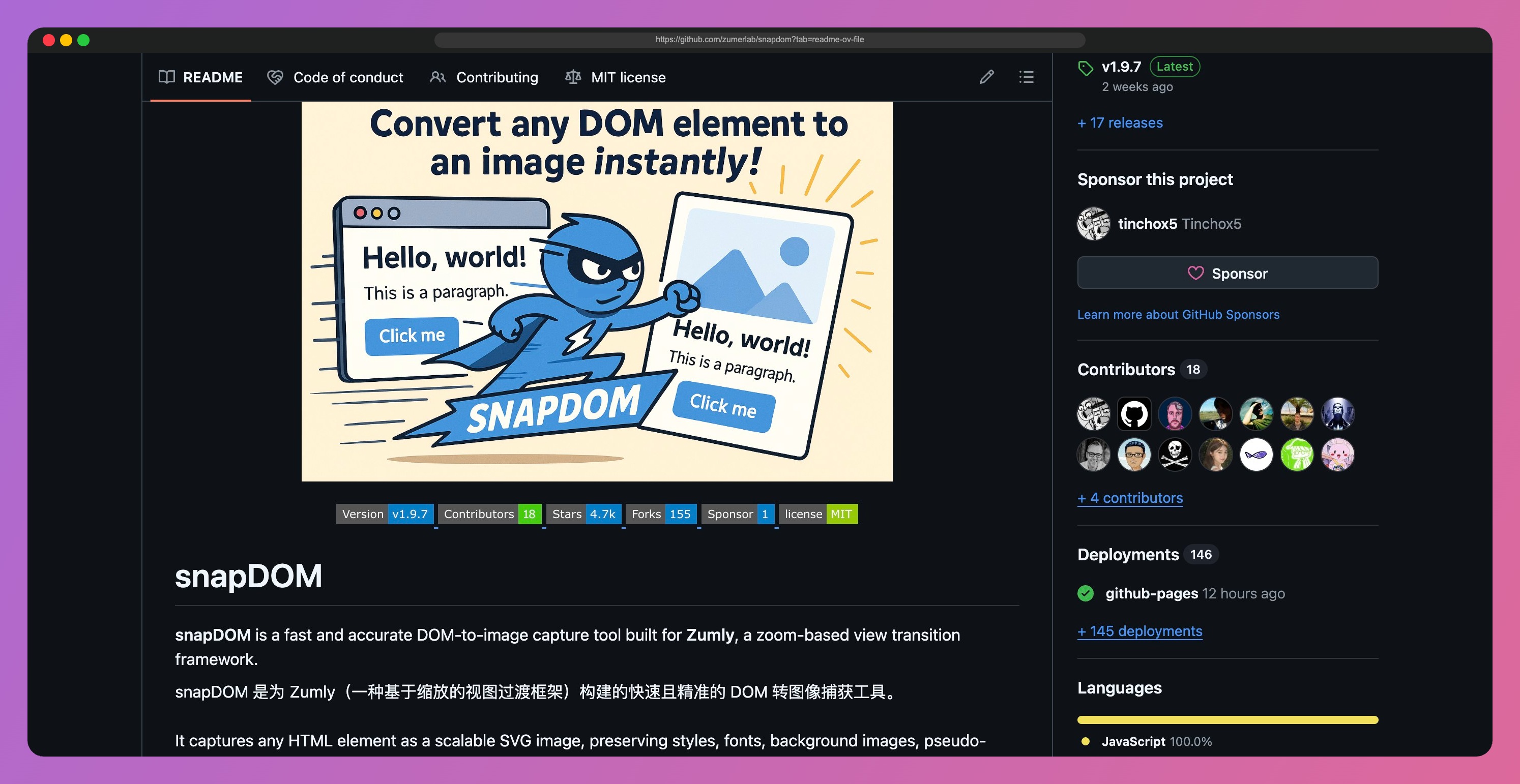Click the pink anime contributor avatar
The width and height of the screenshot is (1520, 784).
[x=1338, y=454]
